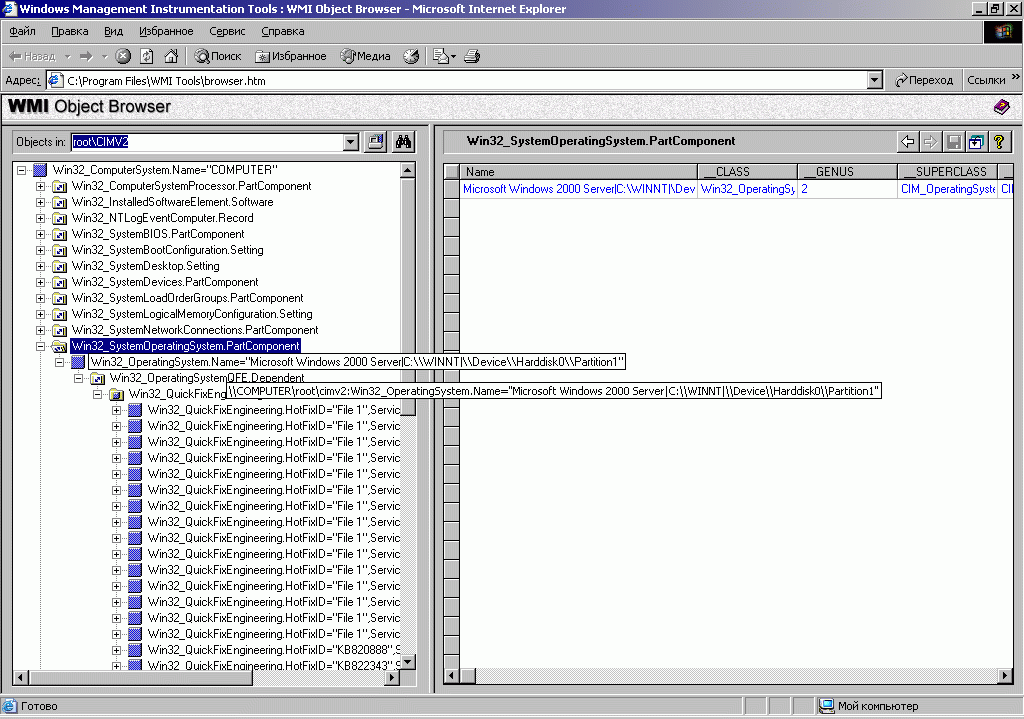Image resolution: width=1024 pixels, height=719 pixels.
Task: Click the Ссылки links bar label
Action: point(986,80)
